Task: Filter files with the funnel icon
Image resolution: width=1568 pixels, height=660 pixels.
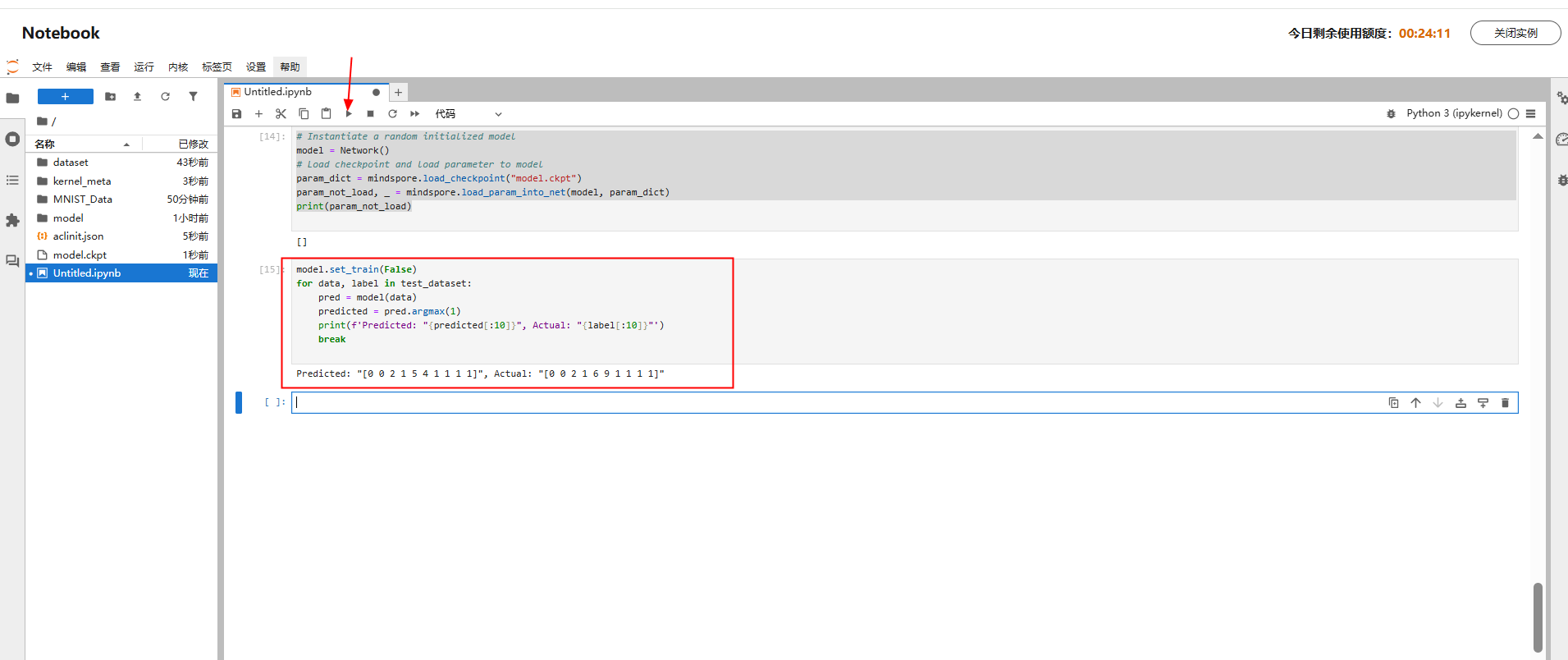Action: (x=193, y=97)
